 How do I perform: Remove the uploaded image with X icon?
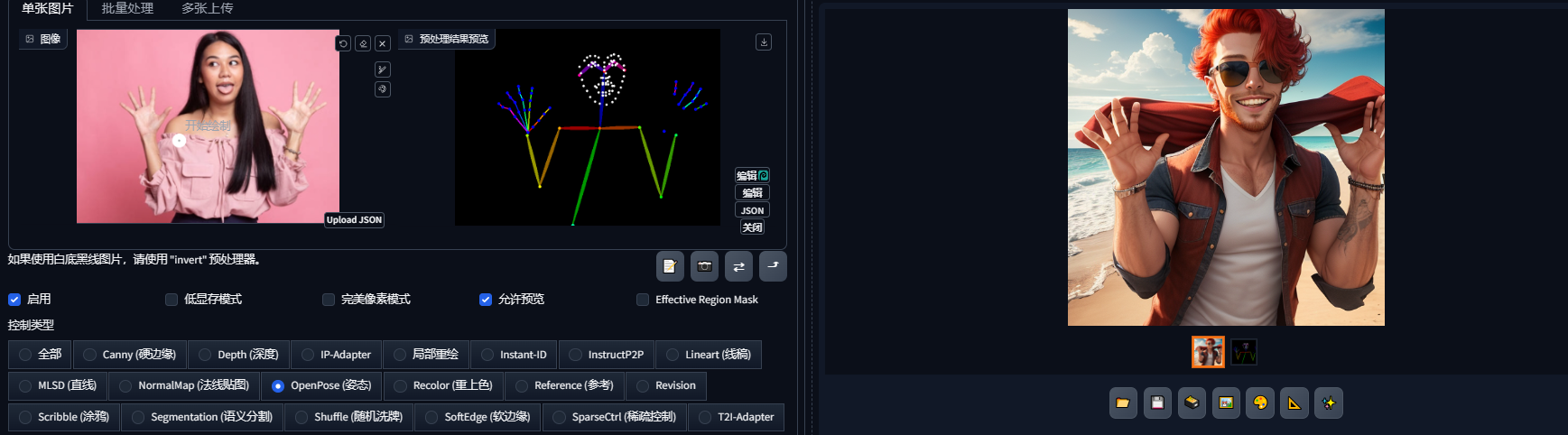tap(383, 43)
